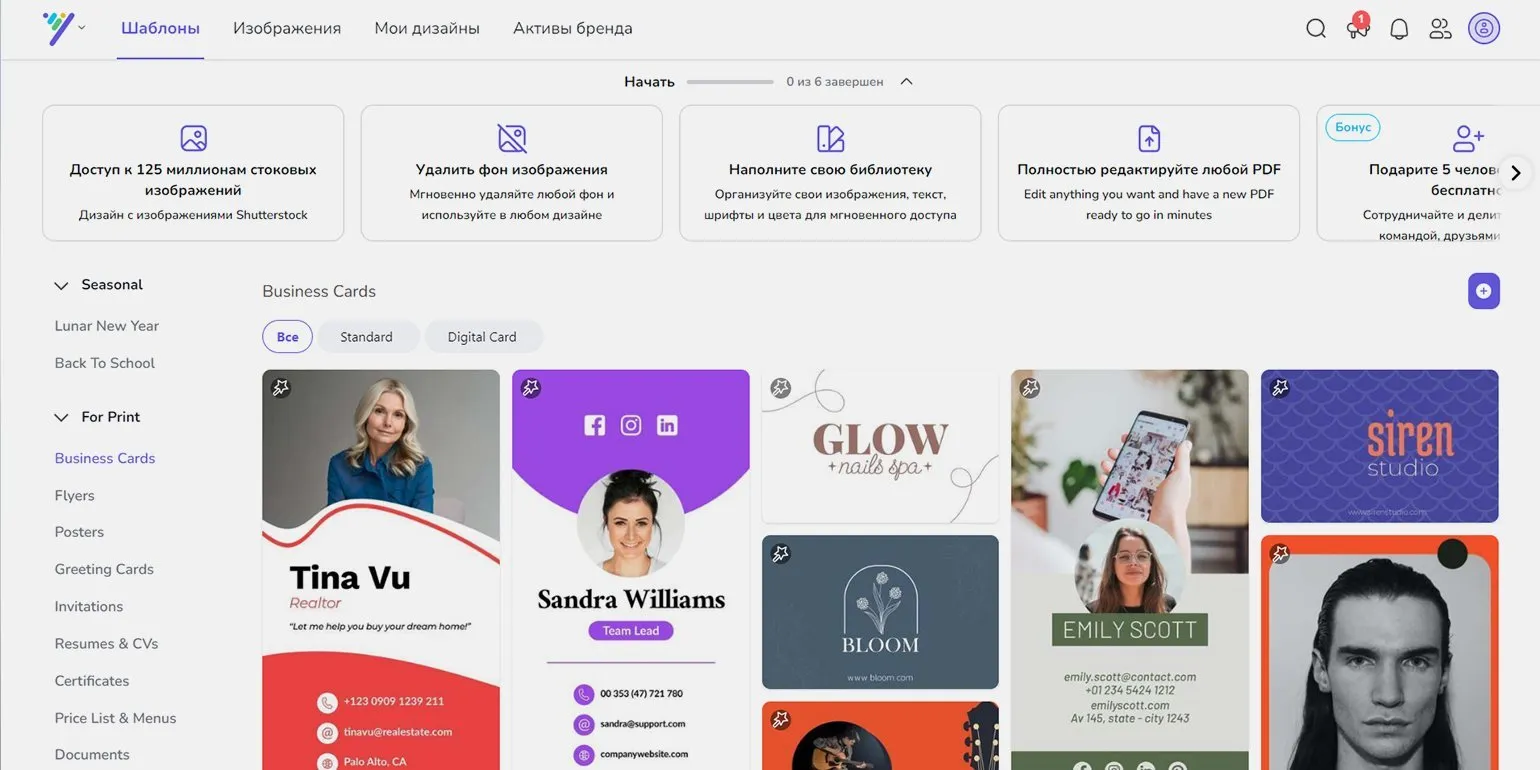Click the user profile avatar
The height and width of the screenshot is (770, 1540).
click(x=1484, y=28)
